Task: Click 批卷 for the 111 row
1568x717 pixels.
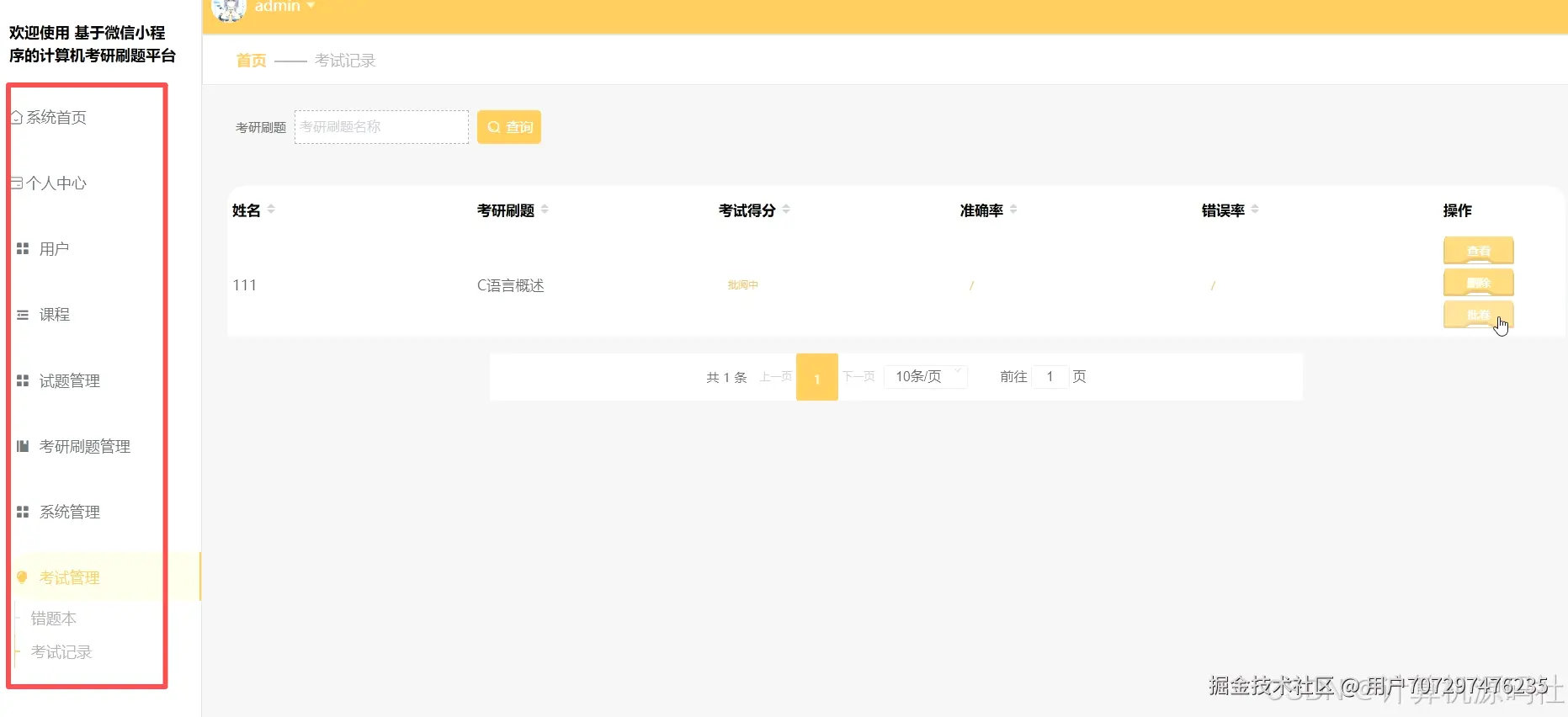Action: 1479,315
